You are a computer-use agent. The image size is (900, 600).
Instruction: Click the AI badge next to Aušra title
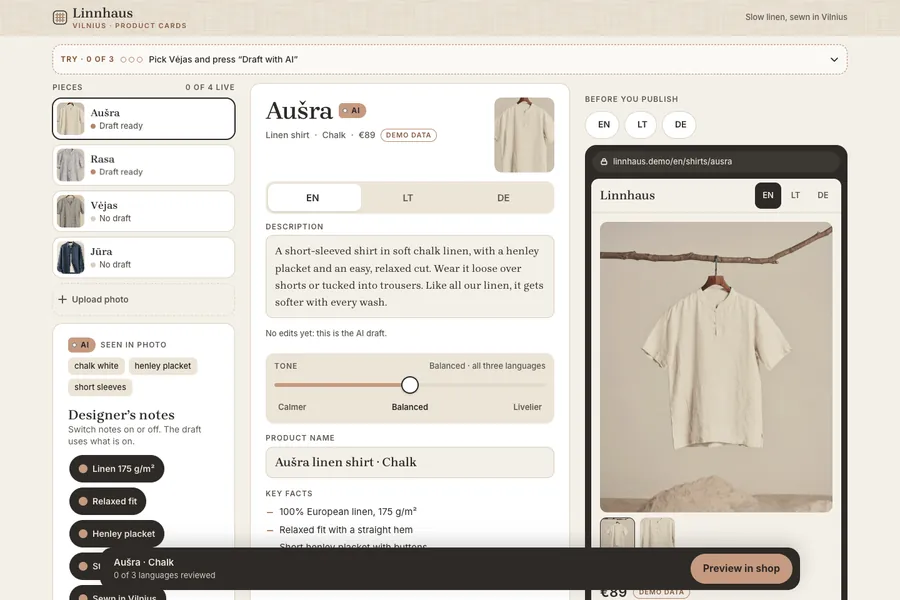coord(352,110)
